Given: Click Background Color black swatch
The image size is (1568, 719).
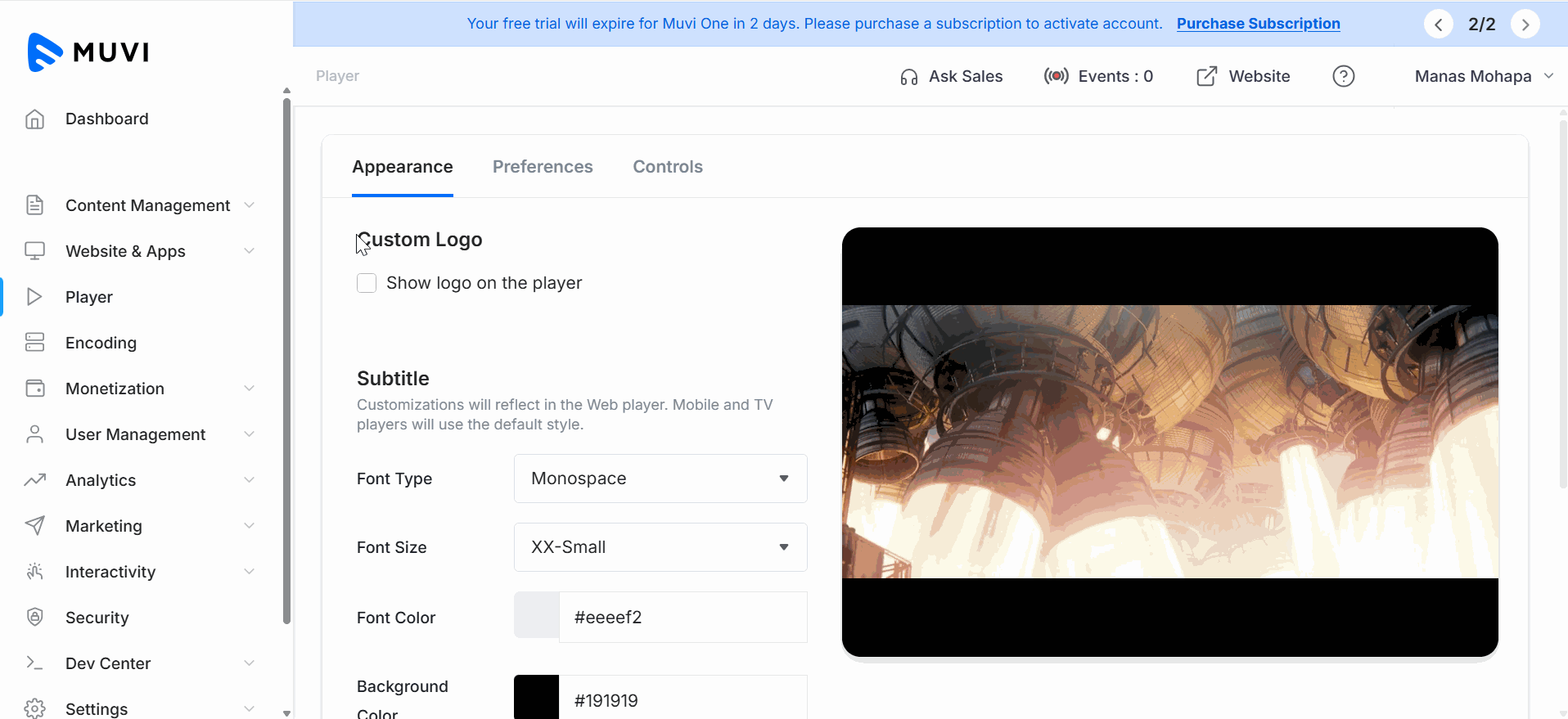Looking at the screenshot, I should click(537, 697).
